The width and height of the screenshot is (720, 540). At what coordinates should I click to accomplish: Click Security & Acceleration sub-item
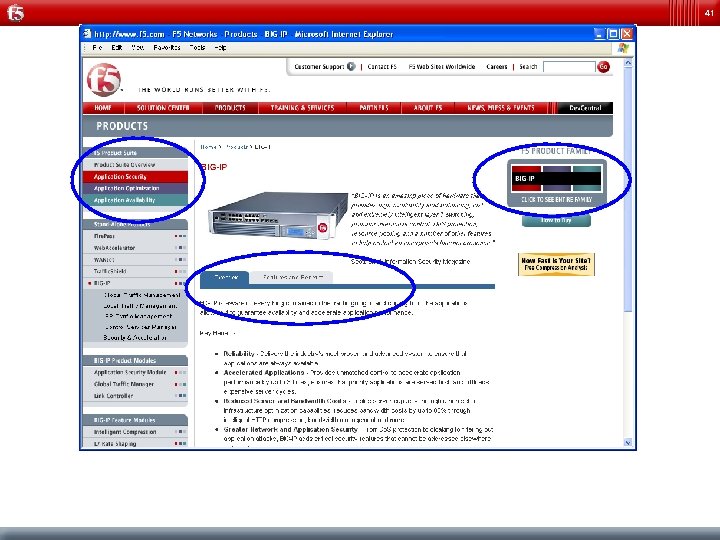(135, 338)
